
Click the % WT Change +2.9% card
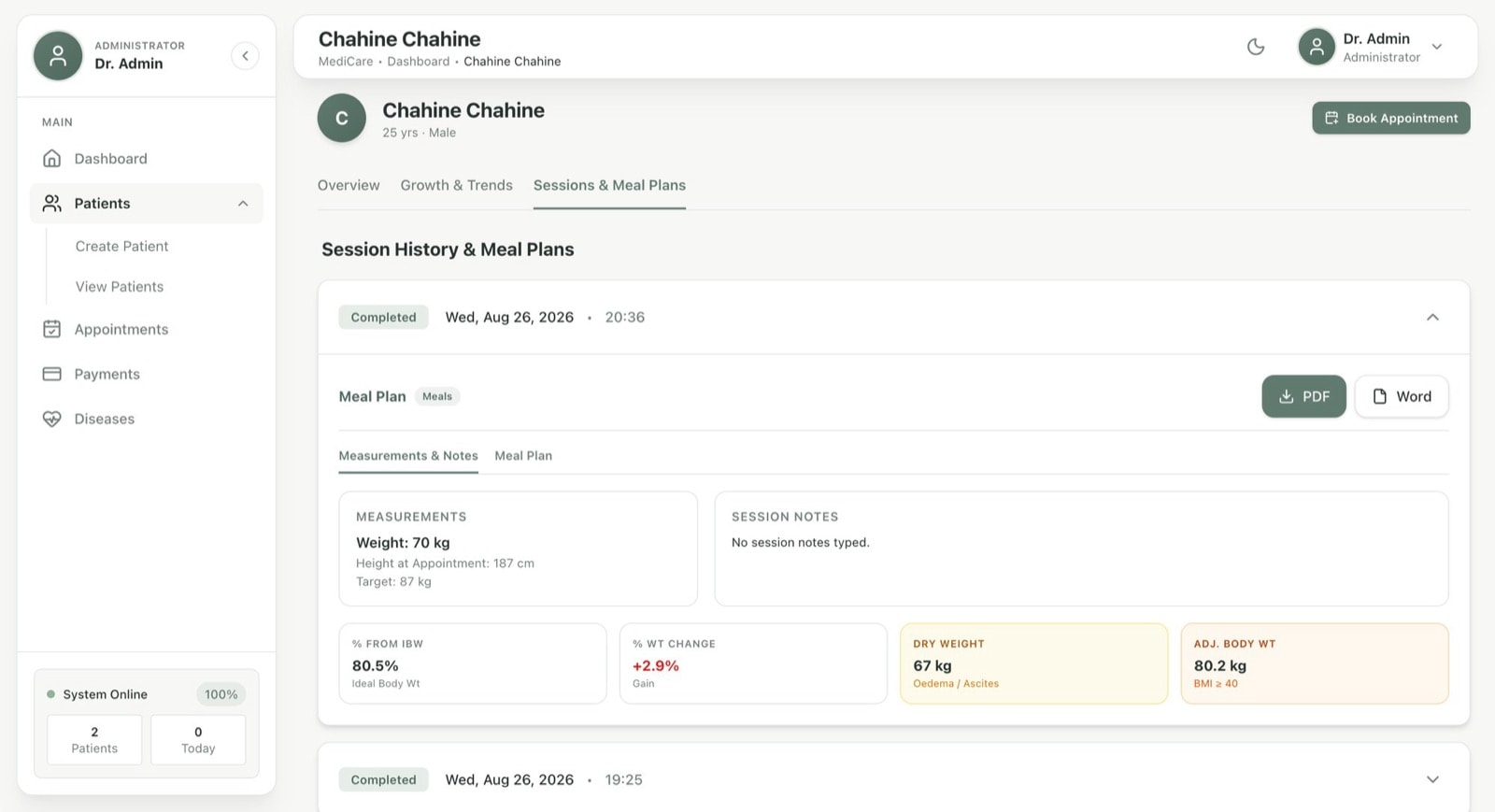[x=753, y=663]
